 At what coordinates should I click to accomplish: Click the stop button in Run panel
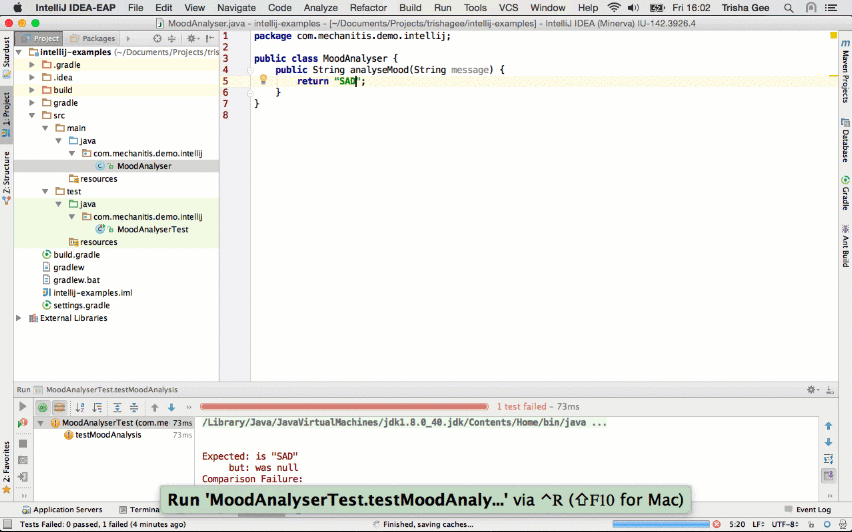[x=23, y=443]
